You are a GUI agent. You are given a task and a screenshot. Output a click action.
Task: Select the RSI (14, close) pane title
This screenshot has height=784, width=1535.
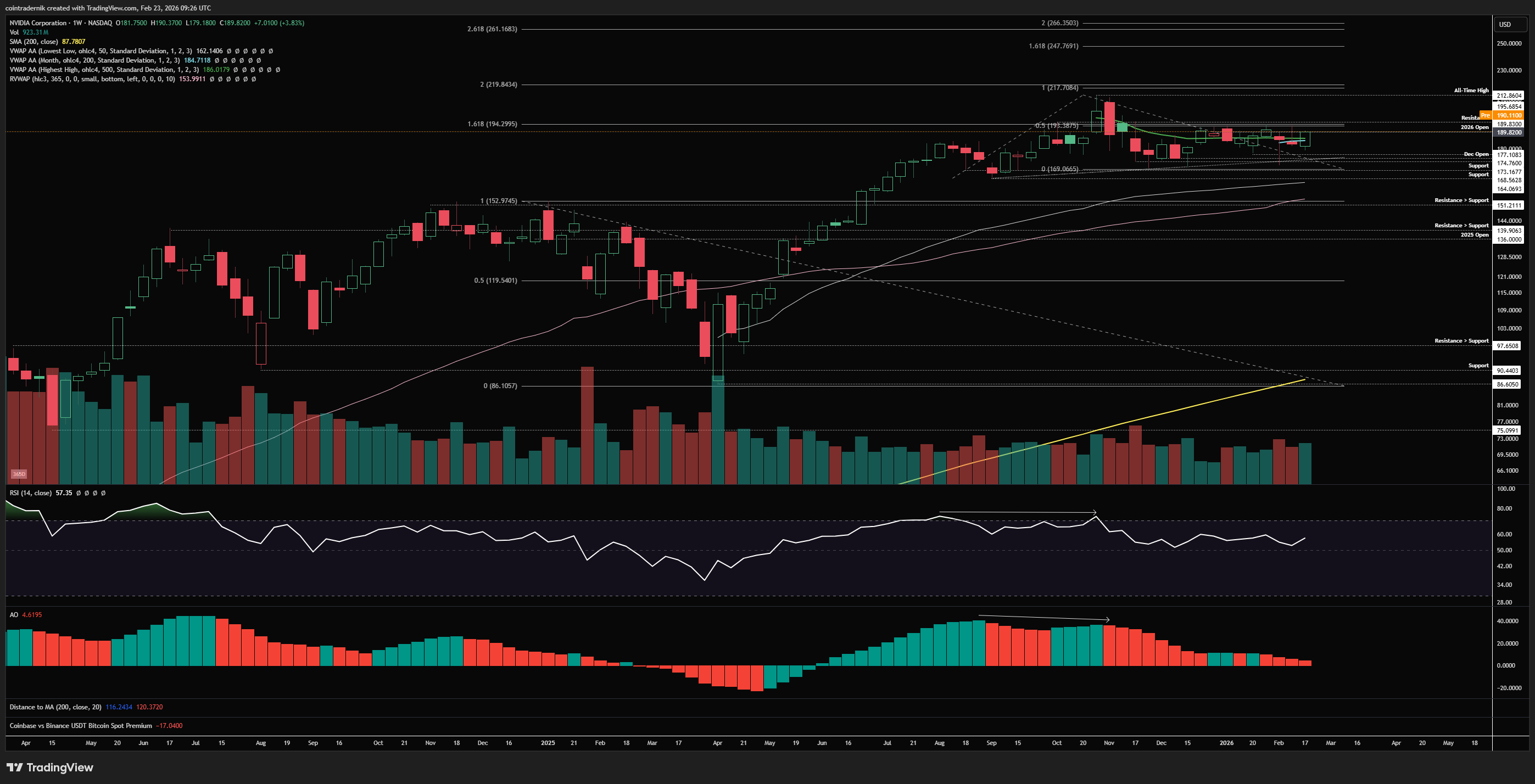[x=30, y=492]
